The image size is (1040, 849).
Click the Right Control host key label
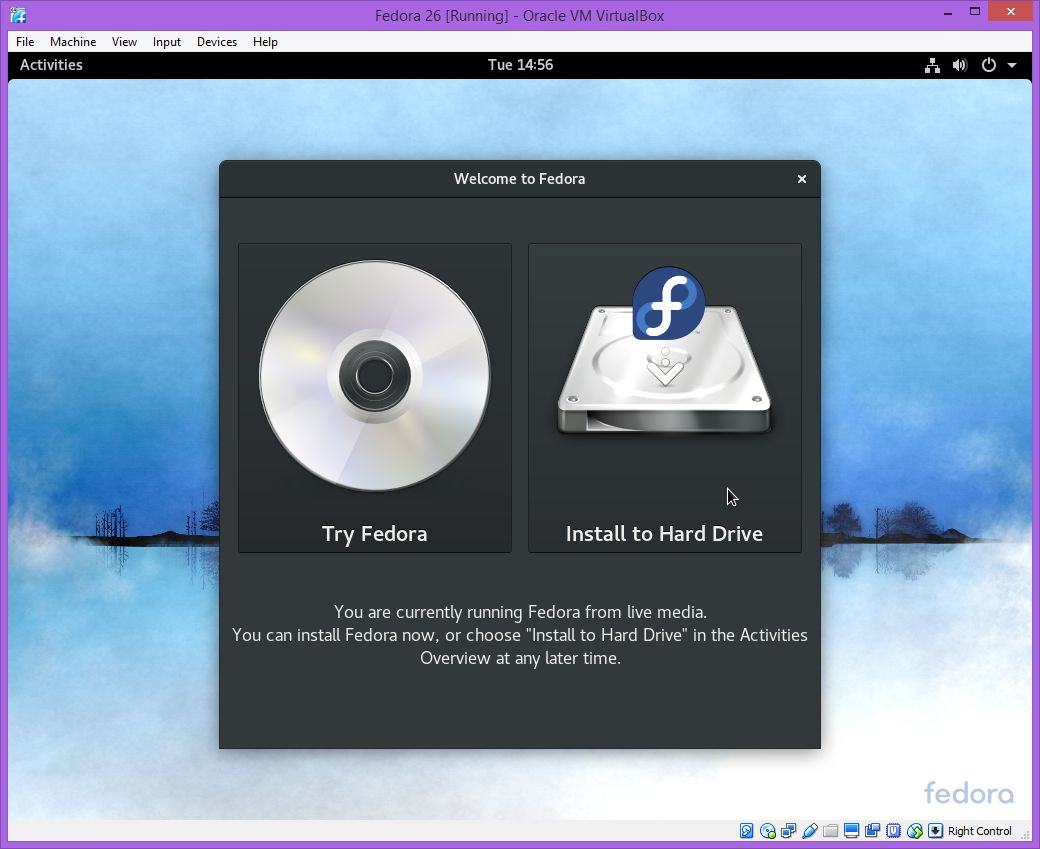click(980, 831)
